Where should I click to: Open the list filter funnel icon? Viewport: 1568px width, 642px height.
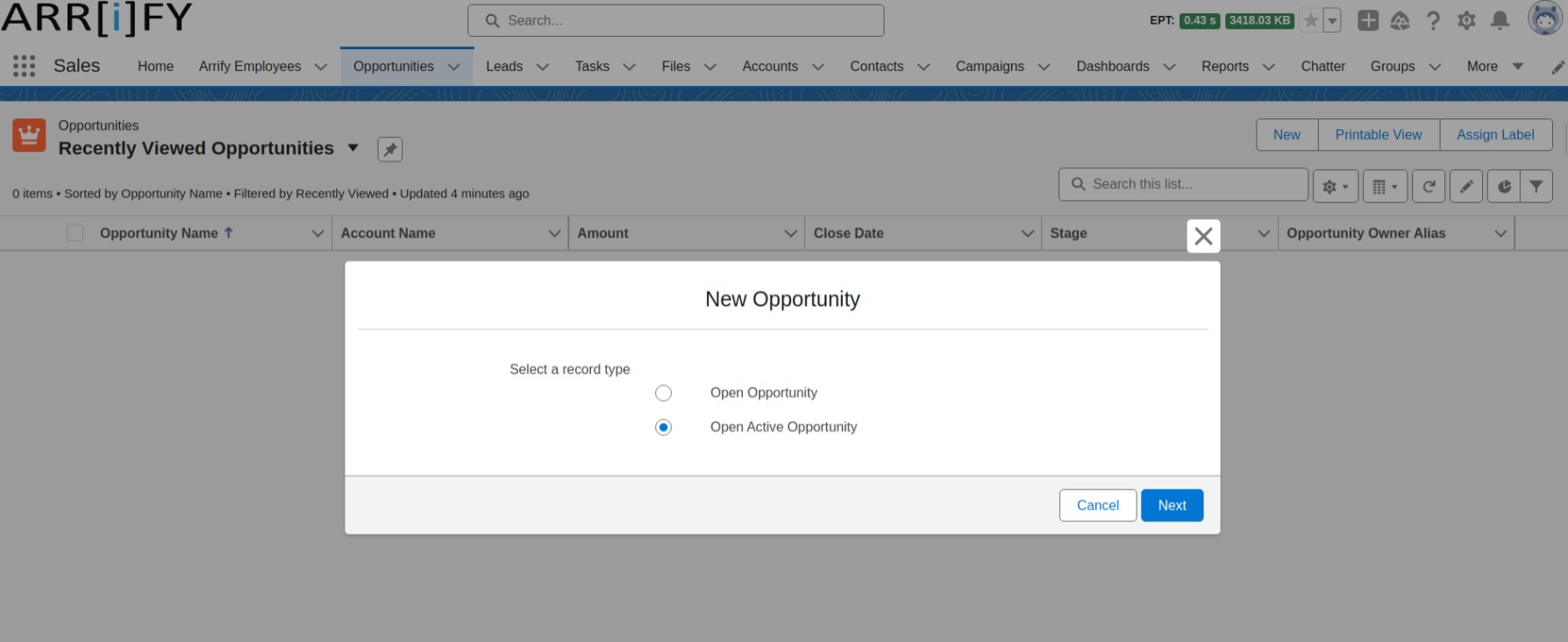point(1536,186)
